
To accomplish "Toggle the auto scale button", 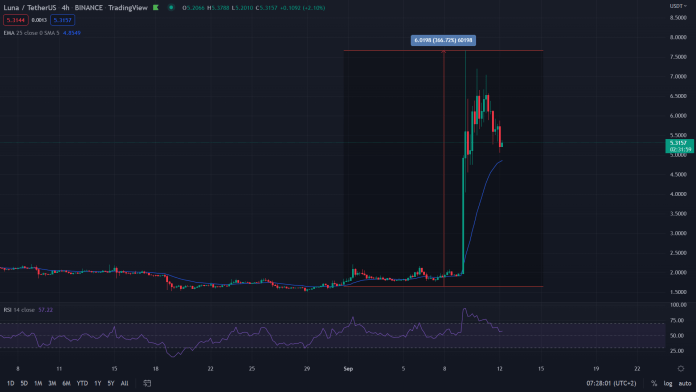I will point(685,383).
